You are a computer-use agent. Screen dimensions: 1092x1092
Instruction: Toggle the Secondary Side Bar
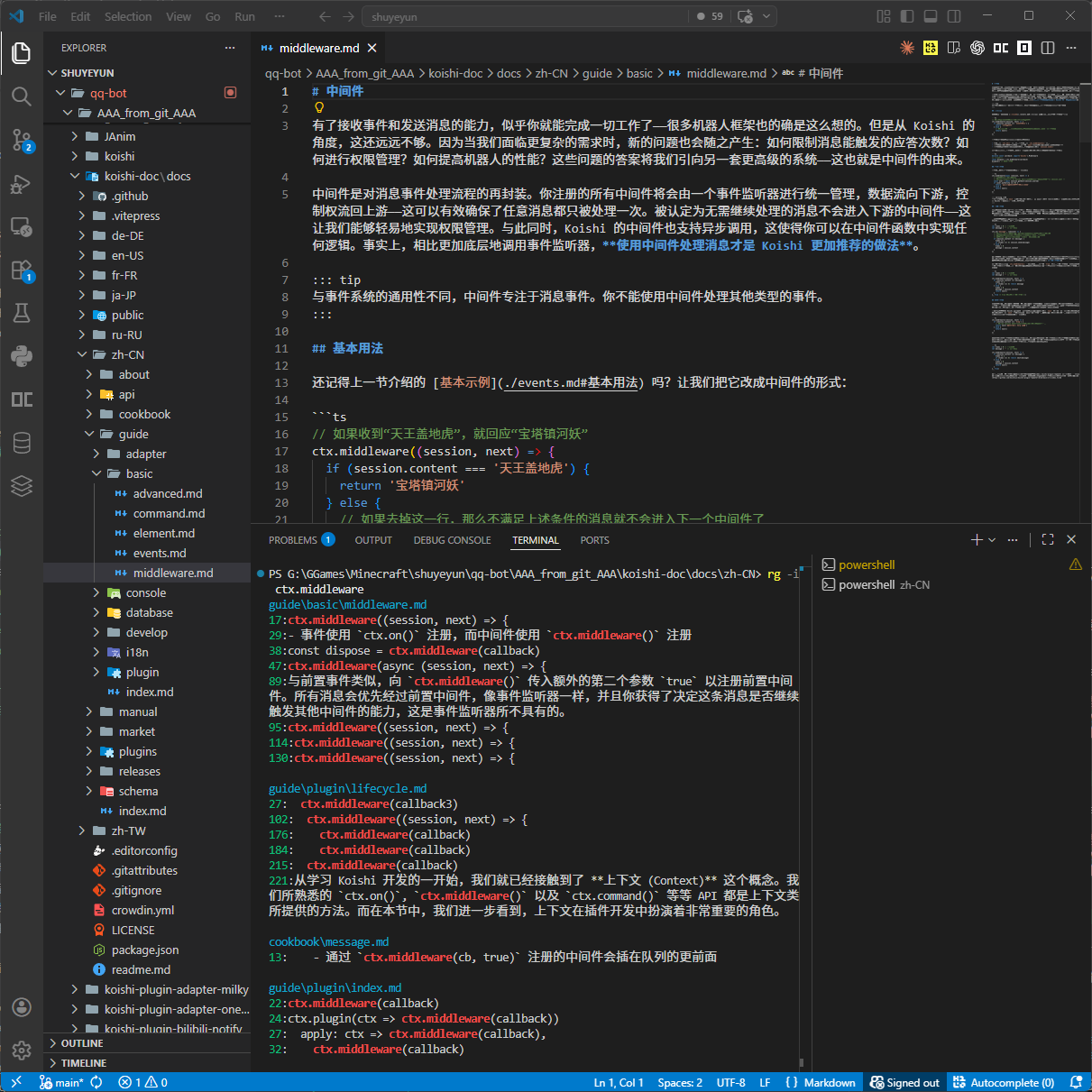pyautogui.click(x=954, y=16)
